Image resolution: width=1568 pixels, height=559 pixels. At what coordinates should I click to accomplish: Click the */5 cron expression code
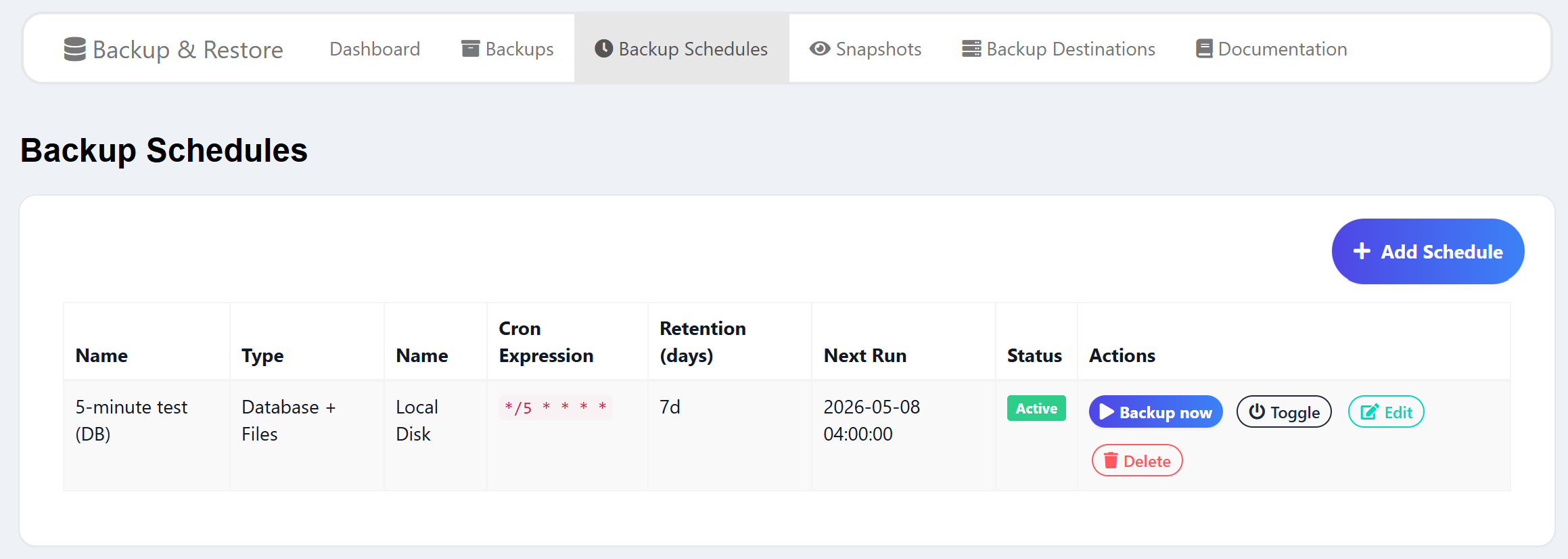[555, 407]
